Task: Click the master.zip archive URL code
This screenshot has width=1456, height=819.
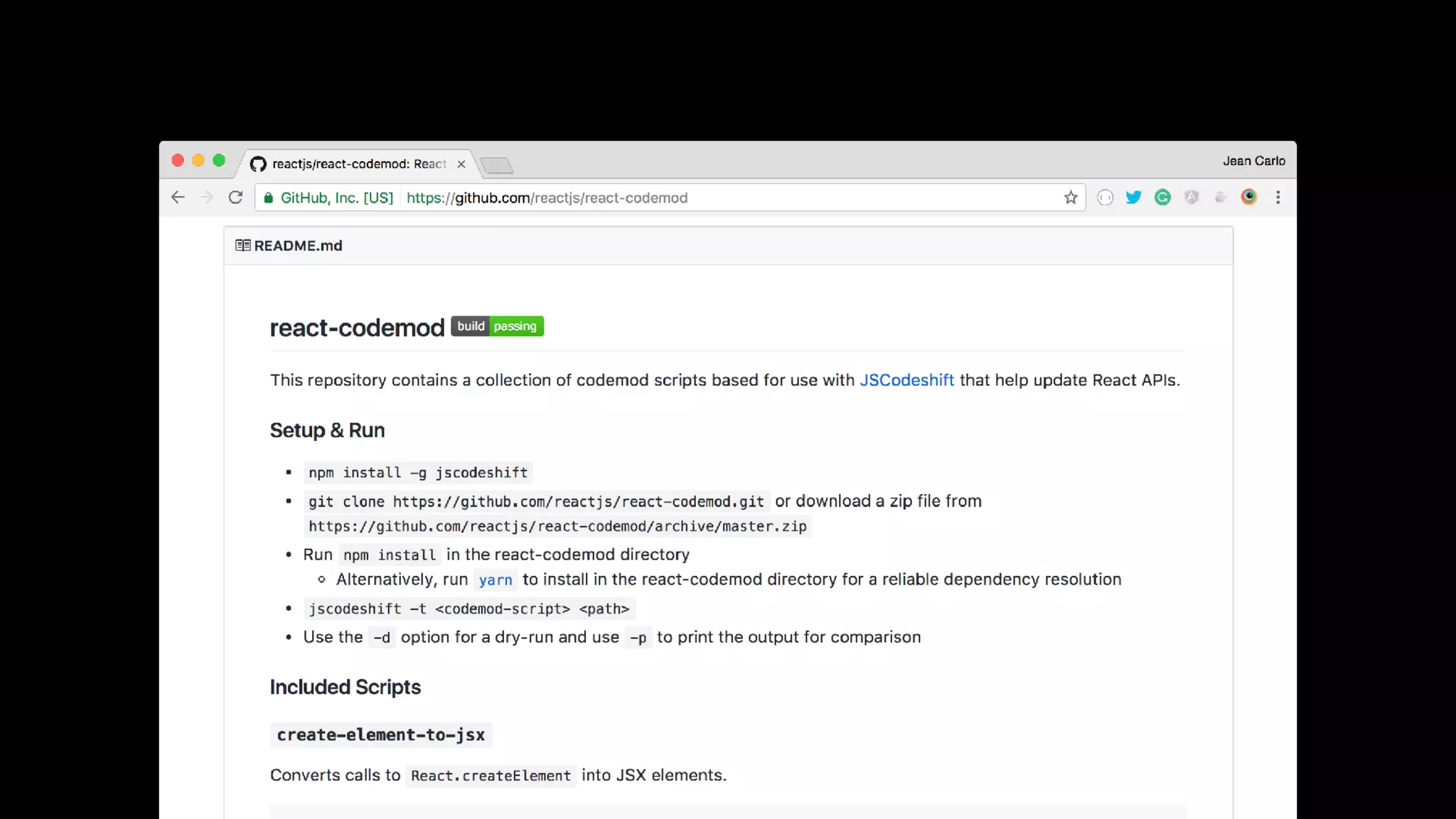Action: (x=557, y=527)
